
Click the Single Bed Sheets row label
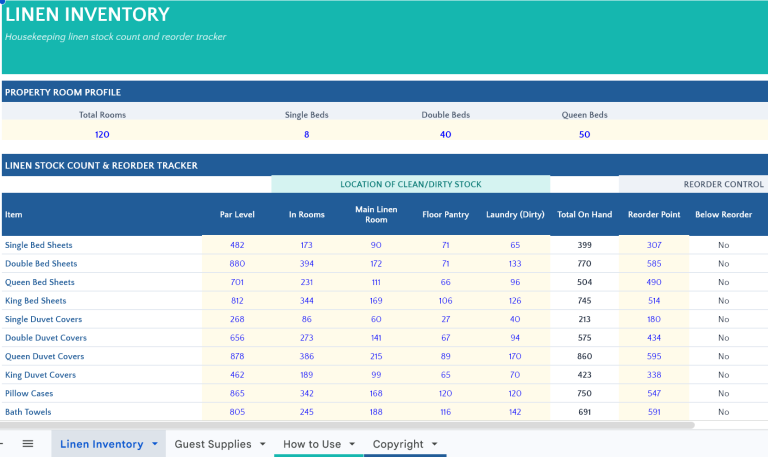click(x=39, y=245)
